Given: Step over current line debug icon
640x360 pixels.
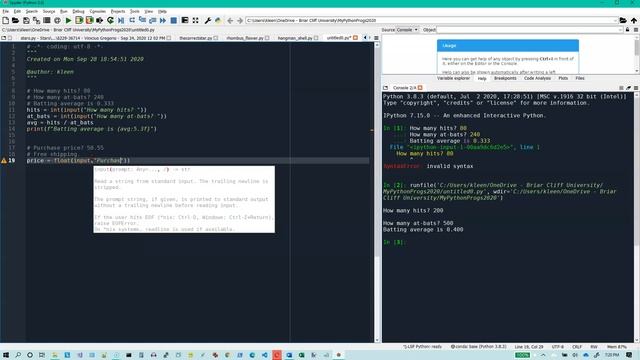Looking at the screenshot, I should 132,20.
